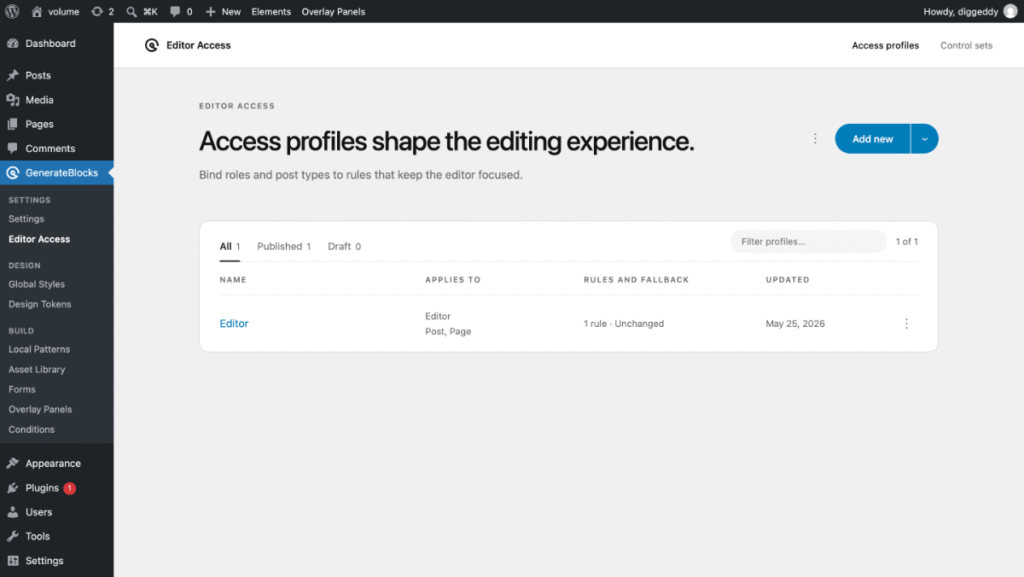1024x577 pixels.
Task: Open Asset Library in sidebar
Action: 37,369
